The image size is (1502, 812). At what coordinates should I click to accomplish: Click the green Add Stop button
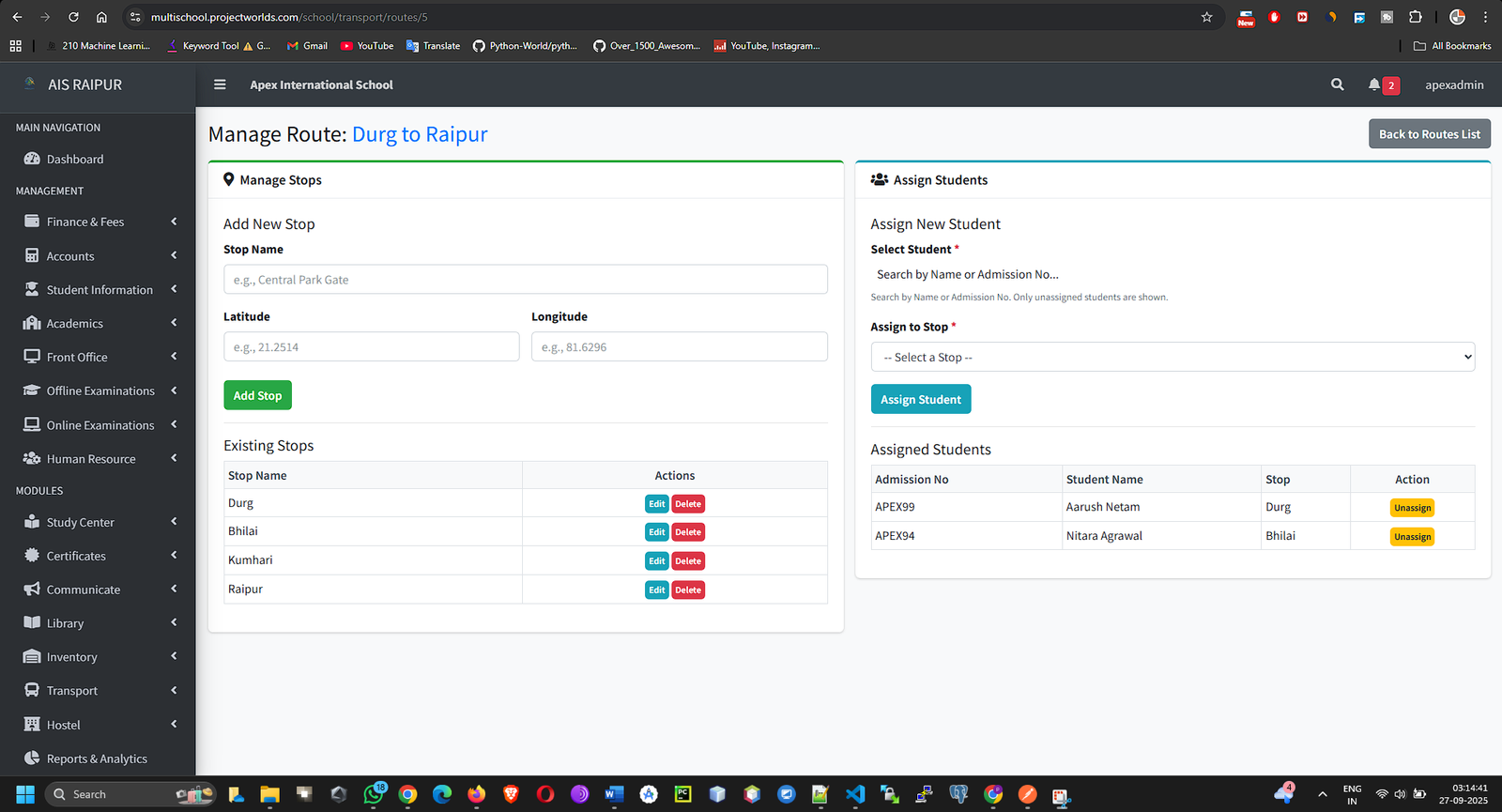257,395
